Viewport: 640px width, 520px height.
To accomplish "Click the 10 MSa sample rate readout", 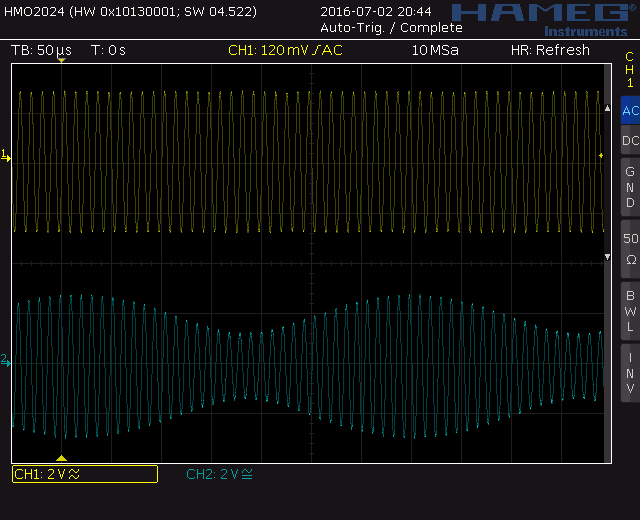I will pyautogui.click(x=435, y=50).
